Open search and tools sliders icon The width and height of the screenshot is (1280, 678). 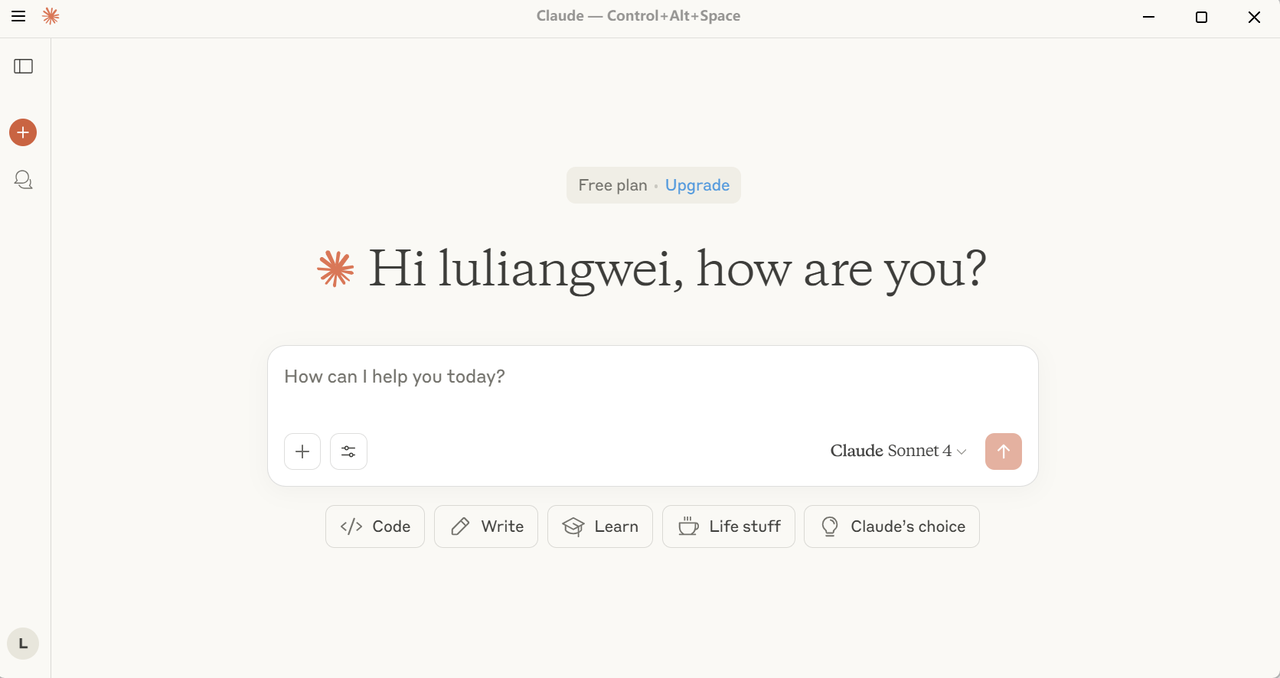pos(348,451)
